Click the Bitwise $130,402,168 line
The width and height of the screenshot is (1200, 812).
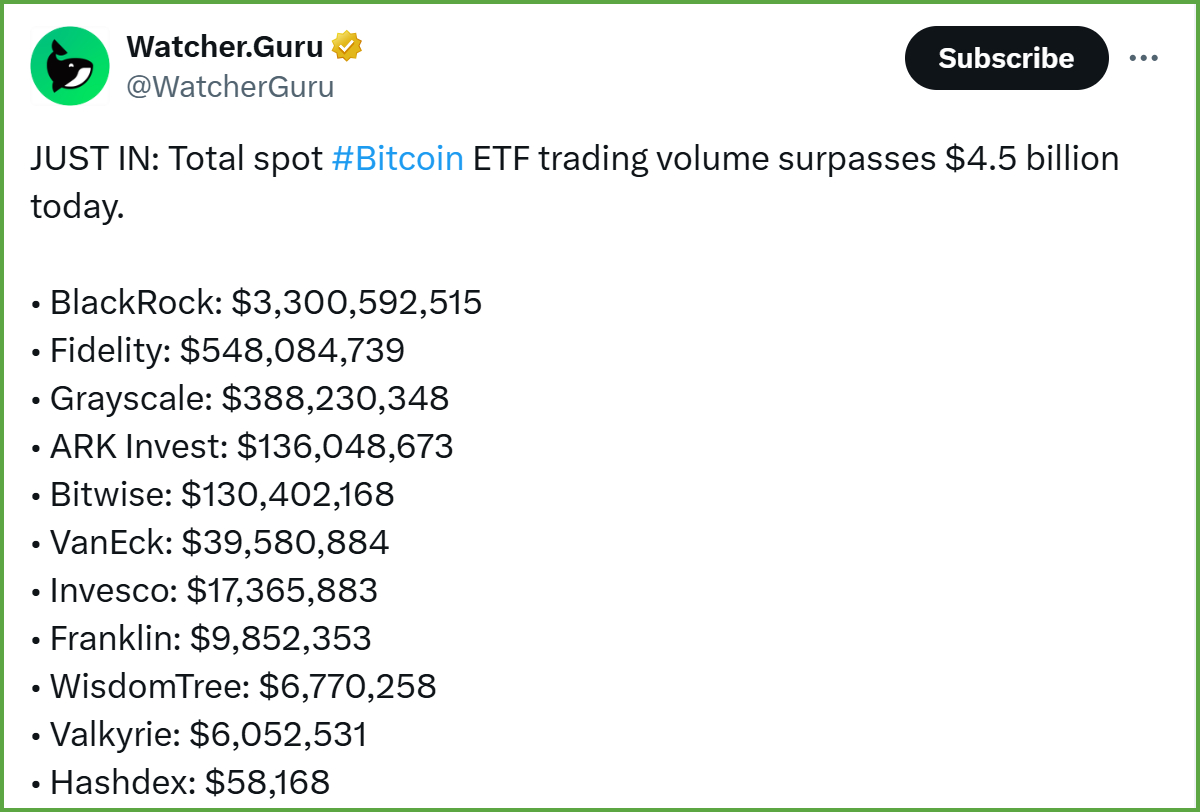coord(213,494)
